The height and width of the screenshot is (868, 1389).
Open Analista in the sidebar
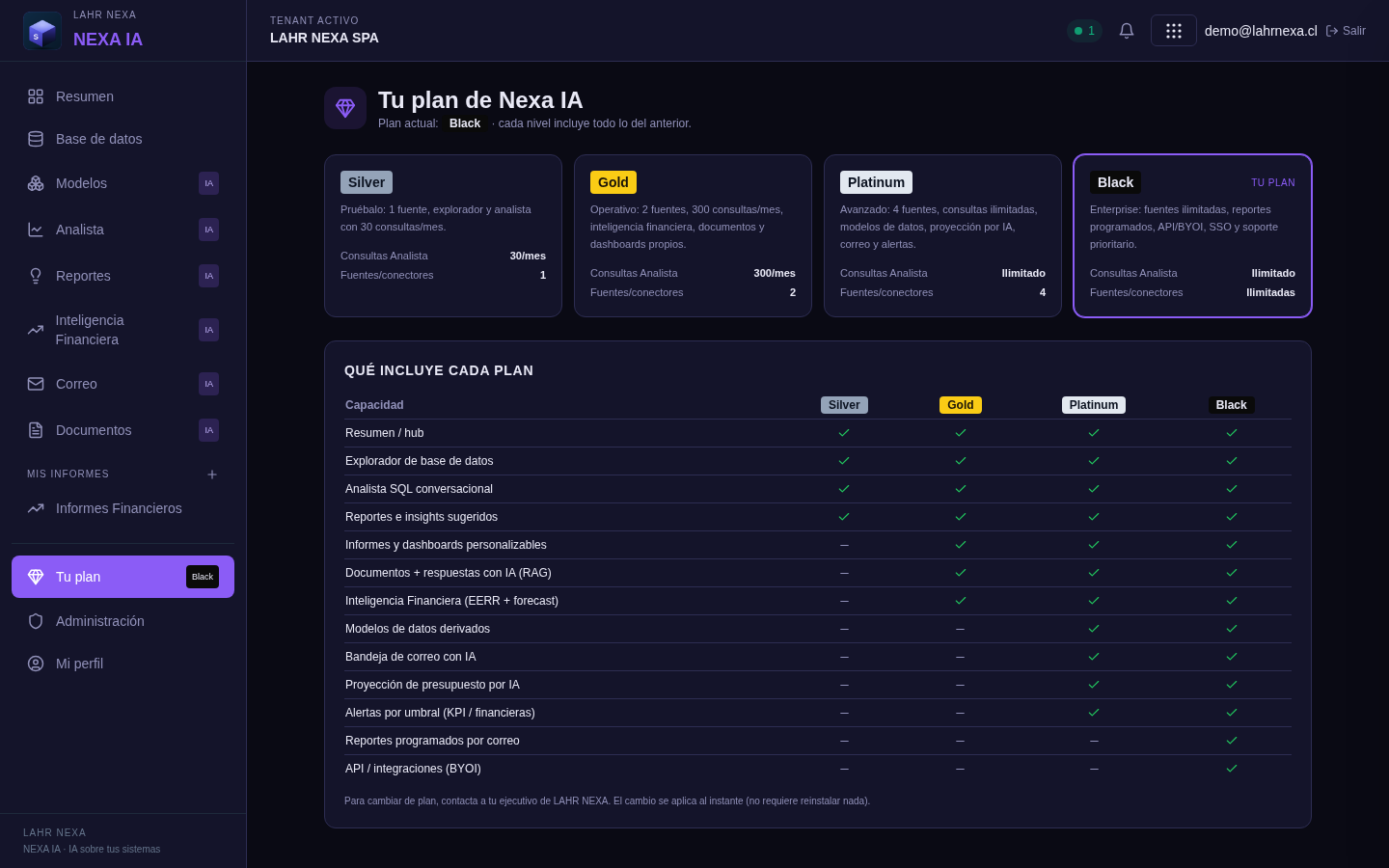[123, 230]
